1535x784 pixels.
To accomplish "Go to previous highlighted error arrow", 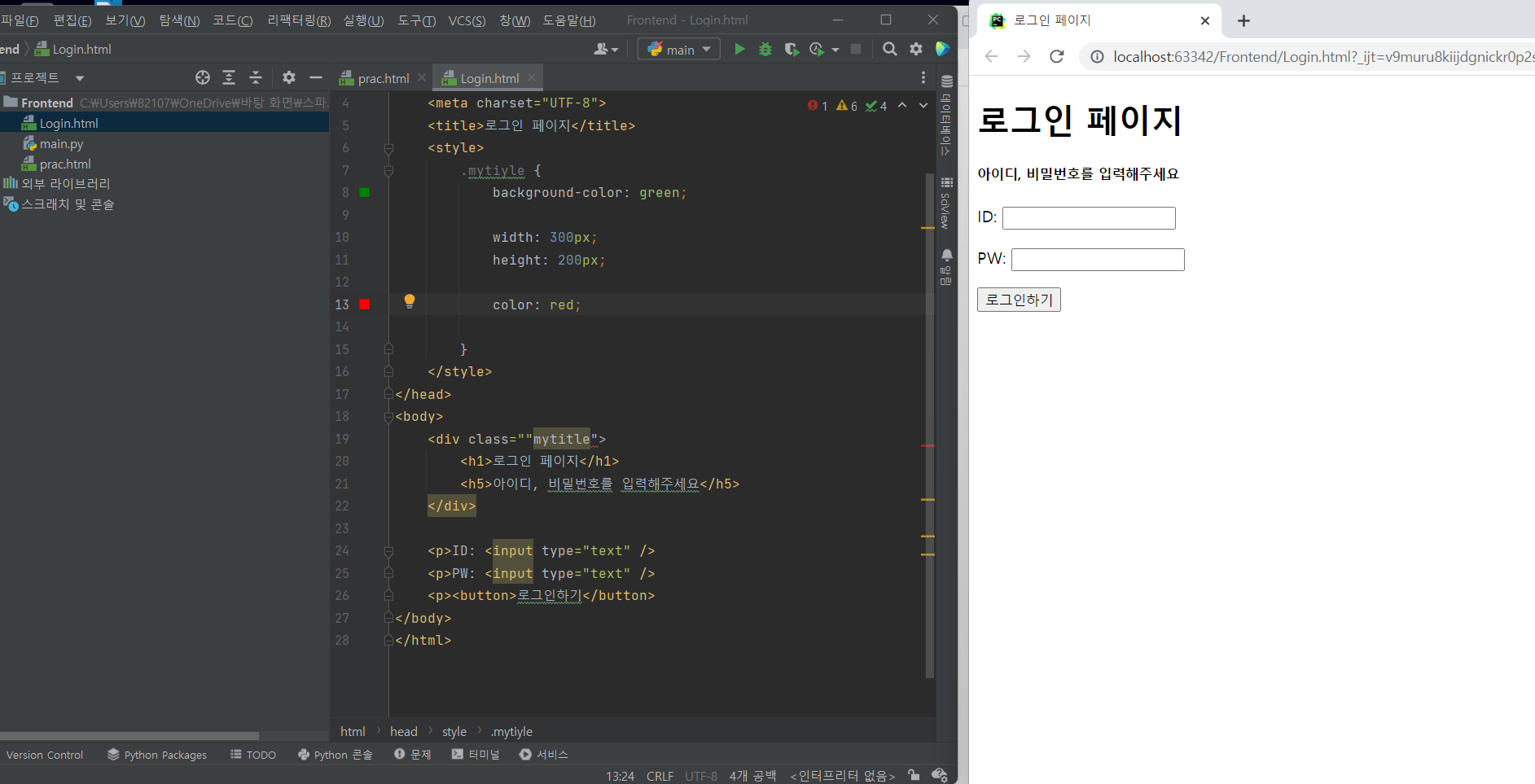I will pos(902,105).
